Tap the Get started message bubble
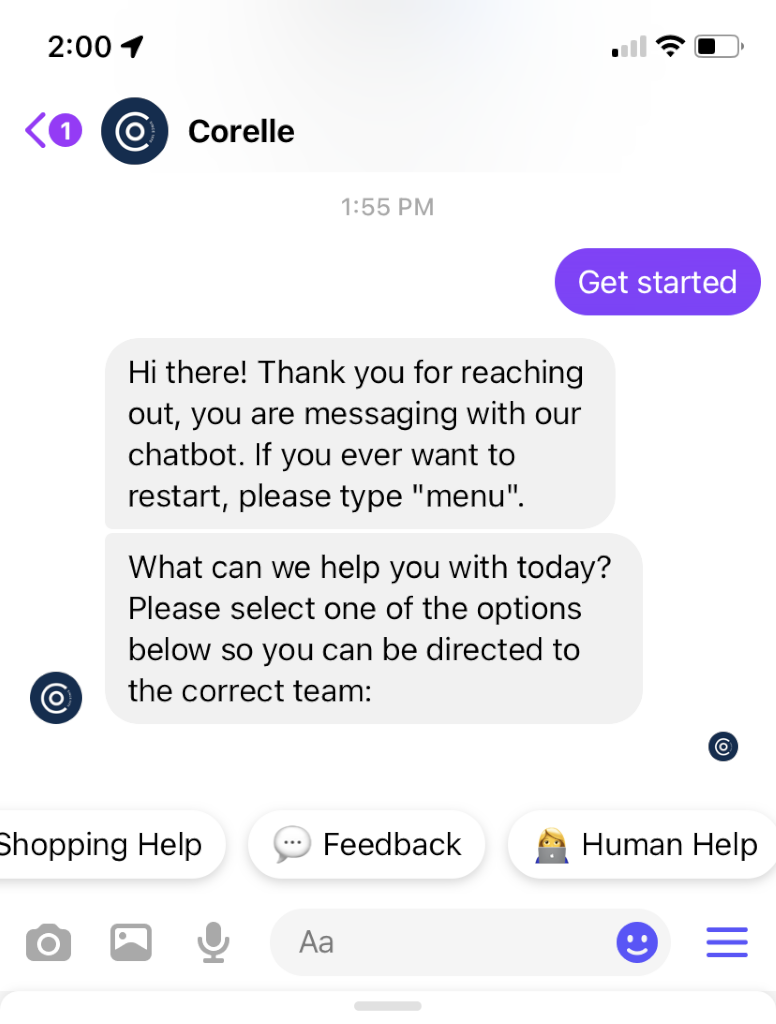 pyautogui.click(x=658, y=281)
